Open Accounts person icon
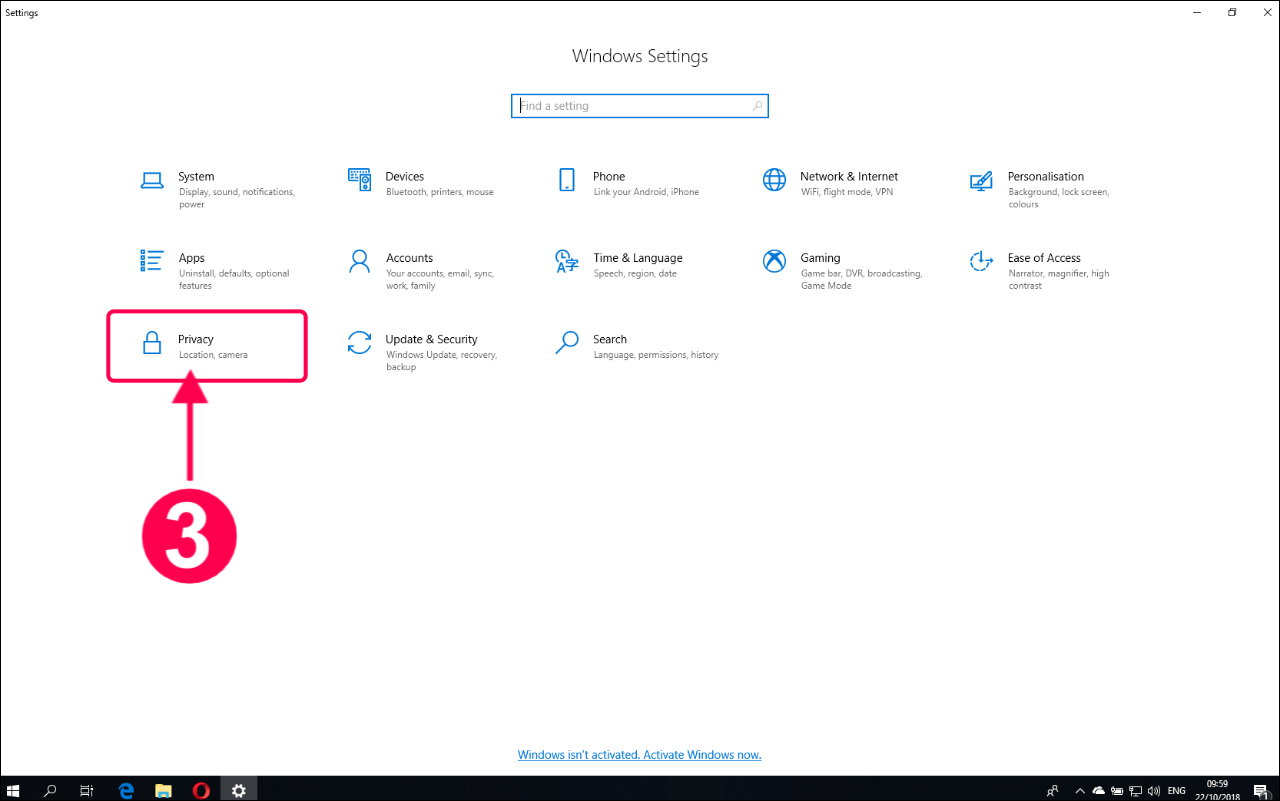This screenshot has height=801, width=1280. 359,261
